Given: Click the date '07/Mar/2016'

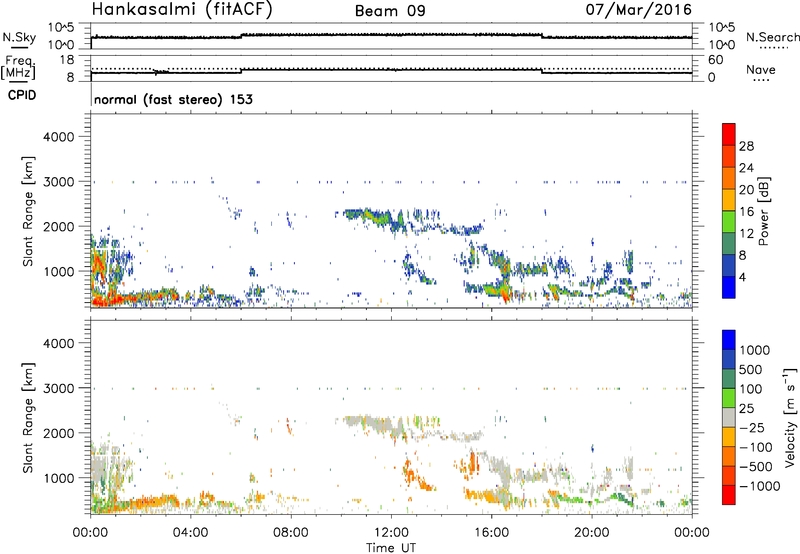Looking at the screenshot, I should click(639, 10).
